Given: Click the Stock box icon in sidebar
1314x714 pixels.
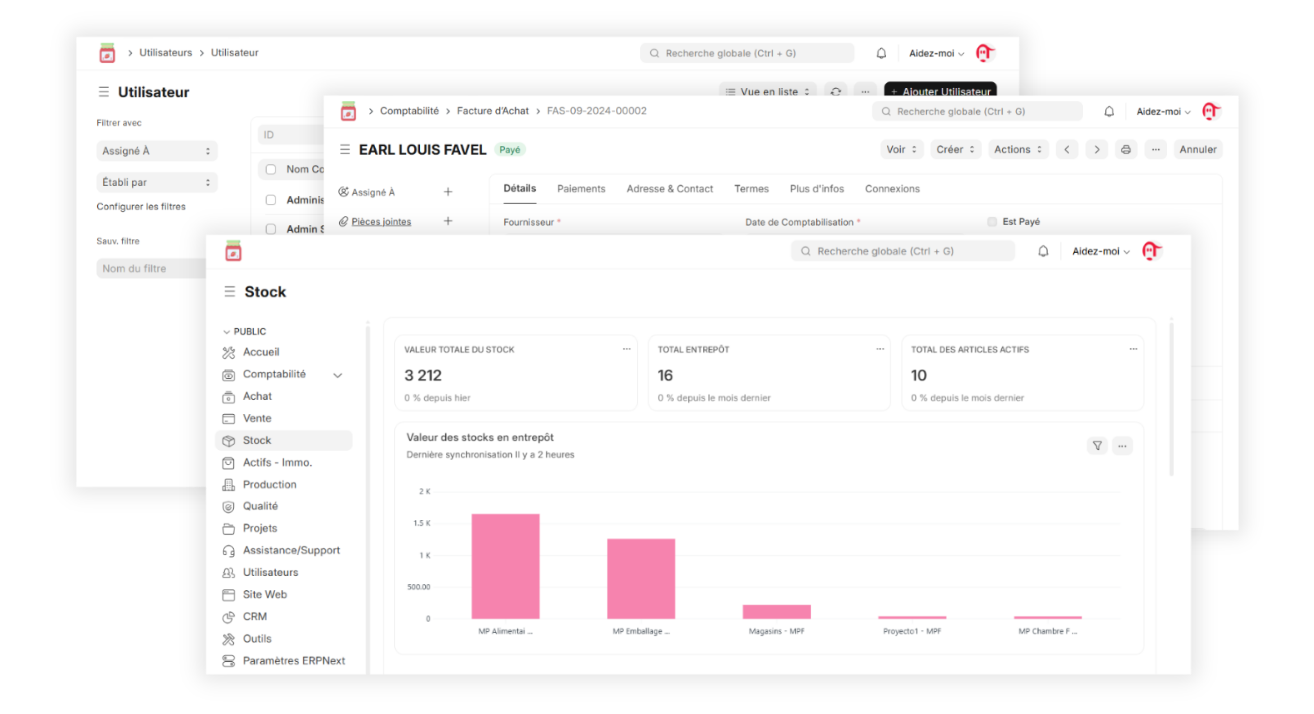Looking at the screenshot, I should pyautogui.click(x=228, y=440).
